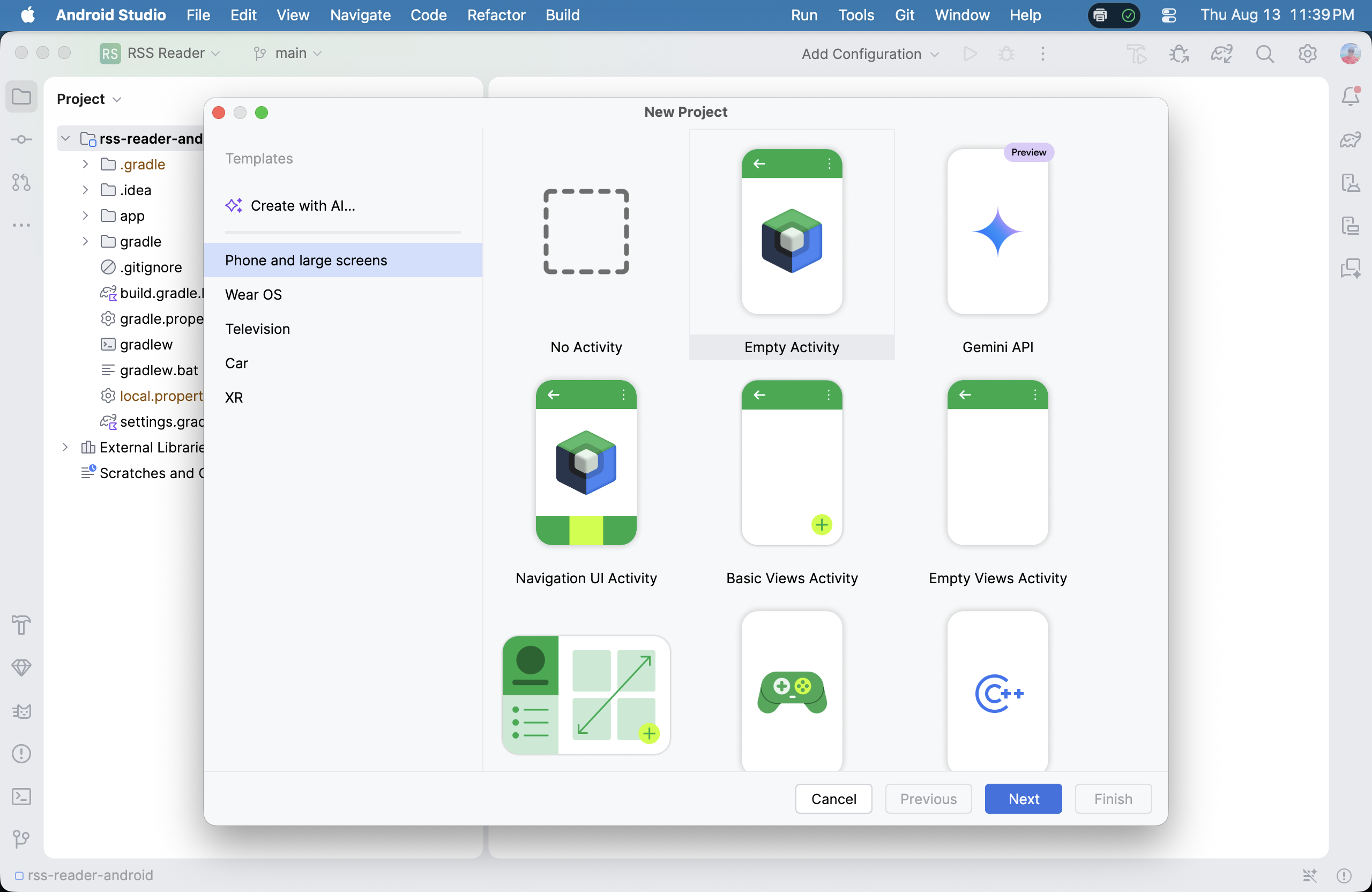The width and height of the screenshot is (1372, 892).
Task: Show more tool windows ellipsis icon
Action: pyautogui.click(x=21, y=225)
